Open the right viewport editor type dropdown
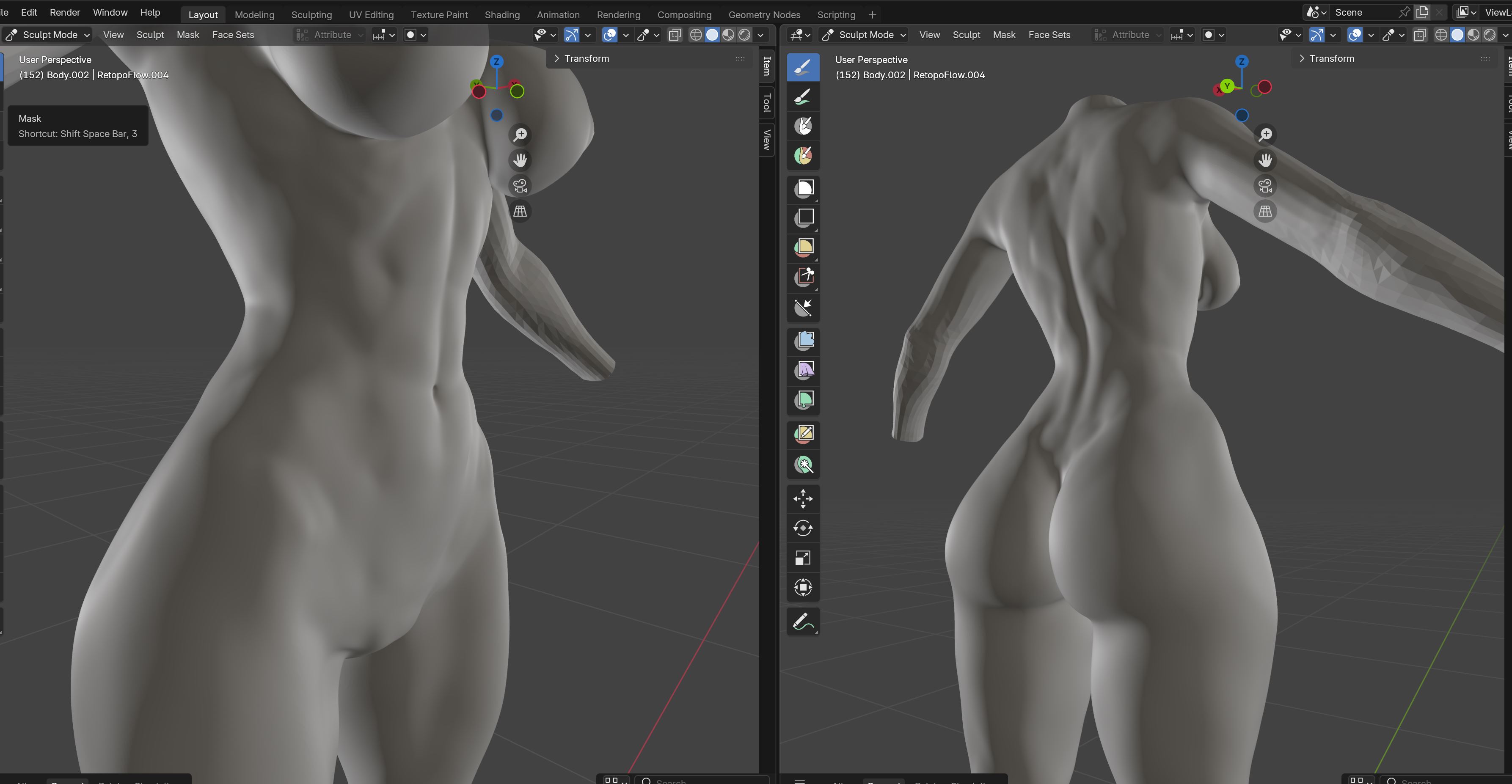The width and height of the screenshot is (1512, 784). [799, 35]
